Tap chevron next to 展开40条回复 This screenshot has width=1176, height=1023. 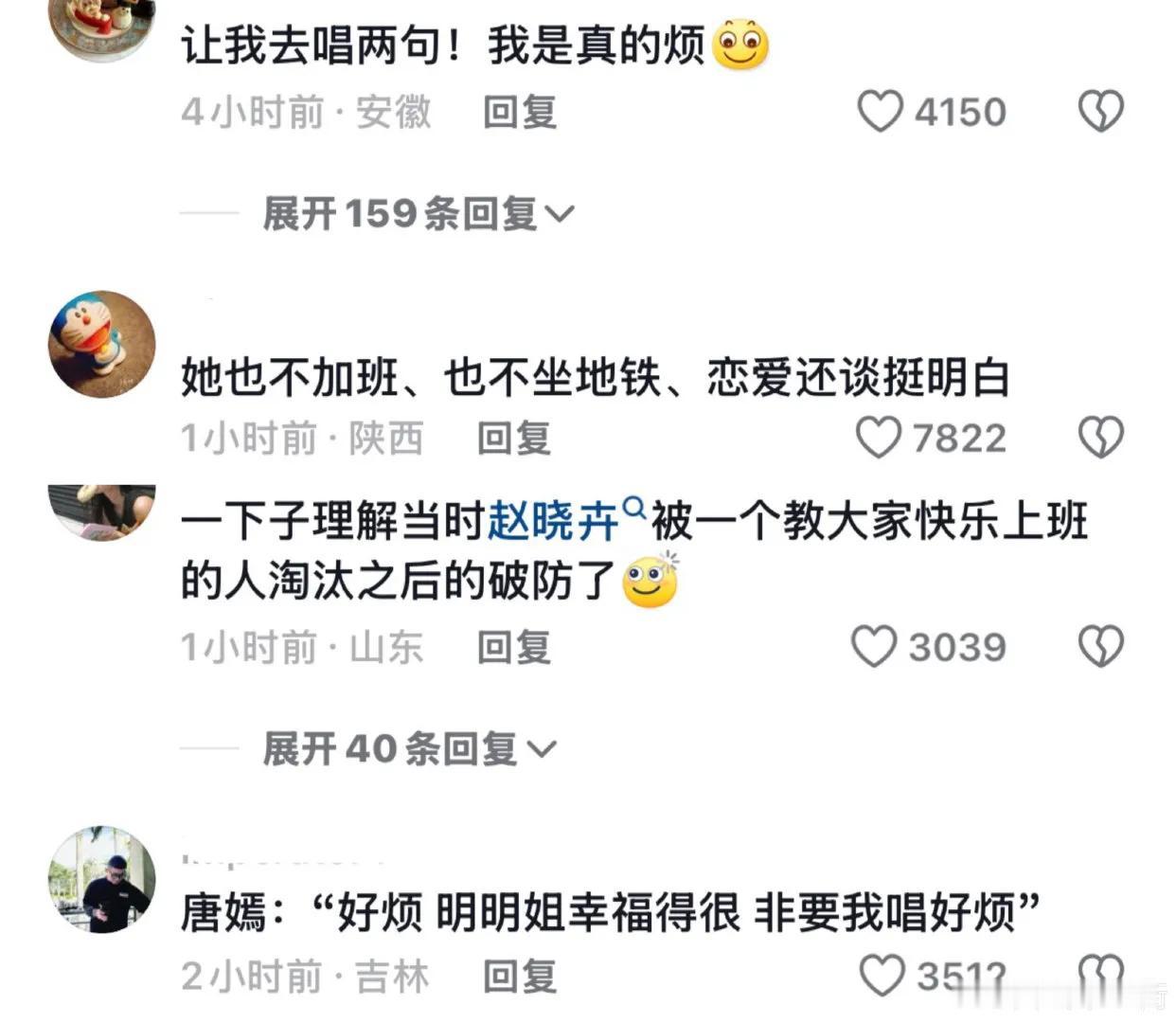click(x=541, y=751)
